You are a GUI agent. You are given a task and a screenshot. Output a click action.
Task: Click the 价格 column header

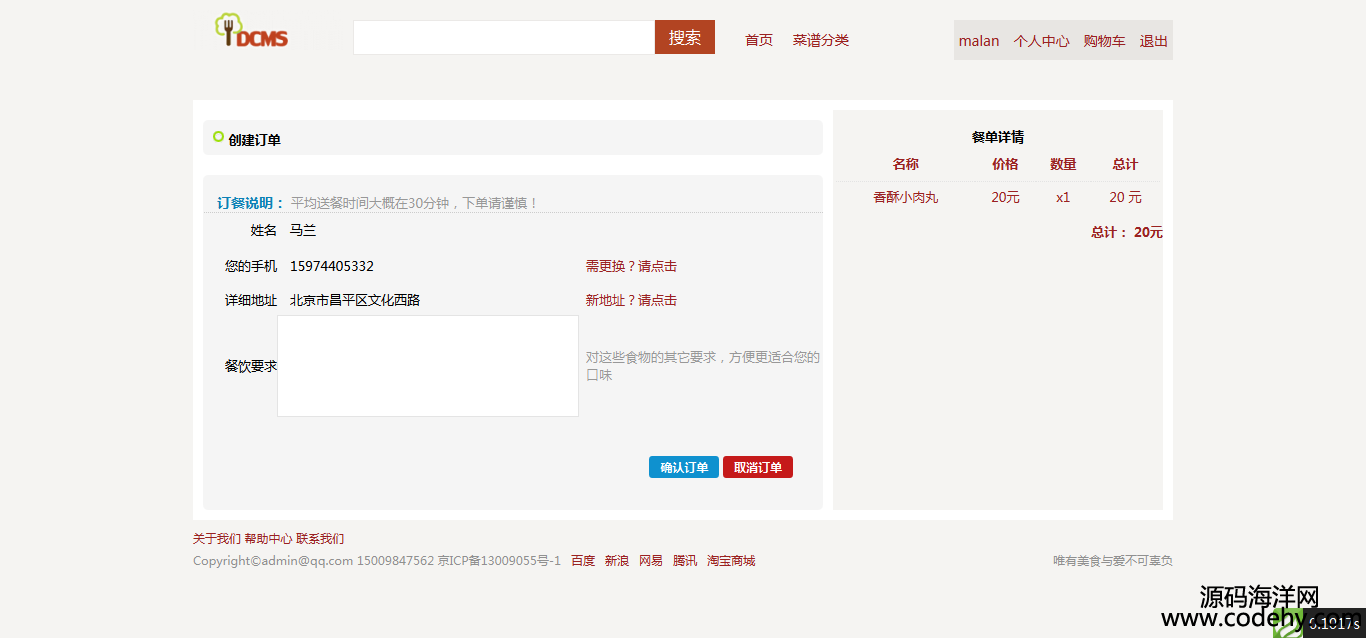(1005, 164)
